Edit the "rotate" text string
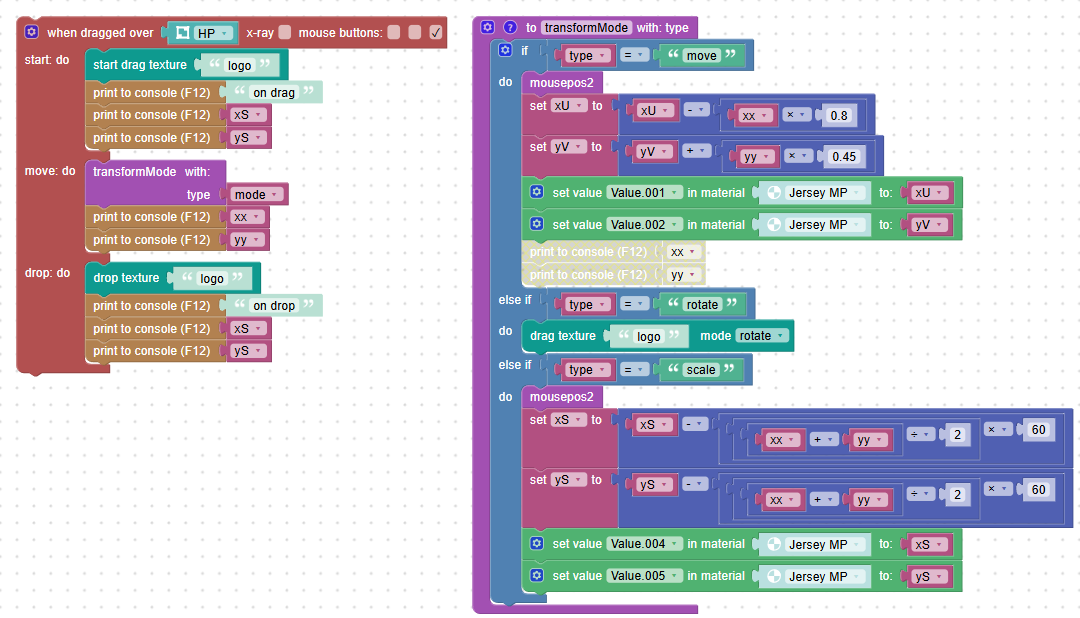This screenshot has height=618, width=1080. point(702,305)
